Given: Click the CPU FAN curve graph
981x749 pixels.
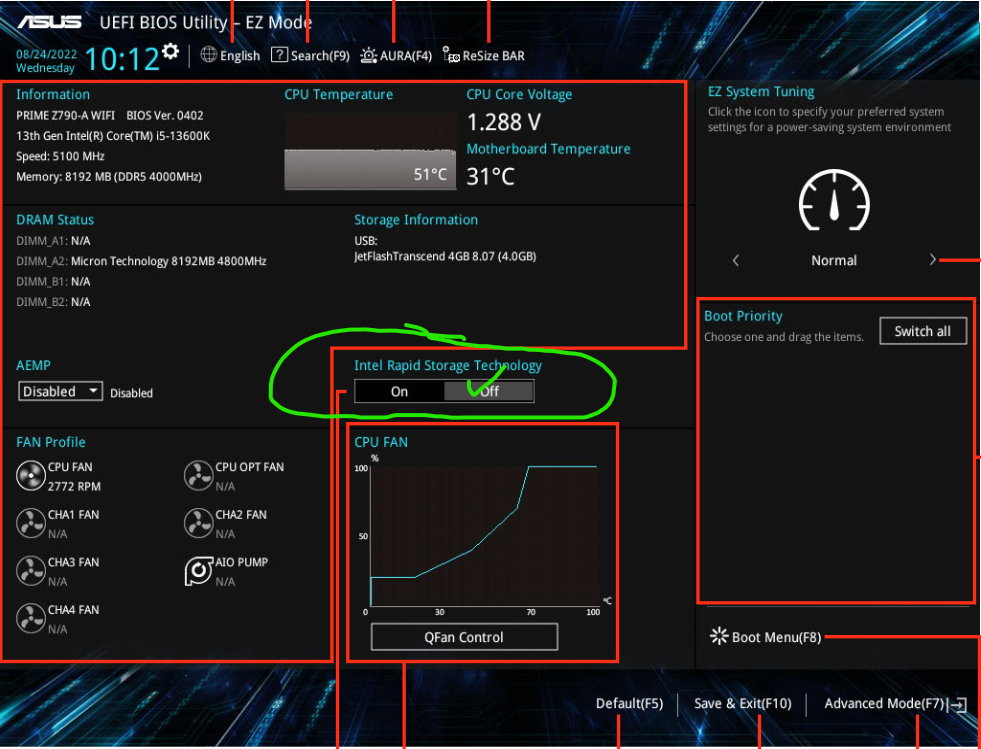Looking at the screenshot, I should click(x=483, y=536).
